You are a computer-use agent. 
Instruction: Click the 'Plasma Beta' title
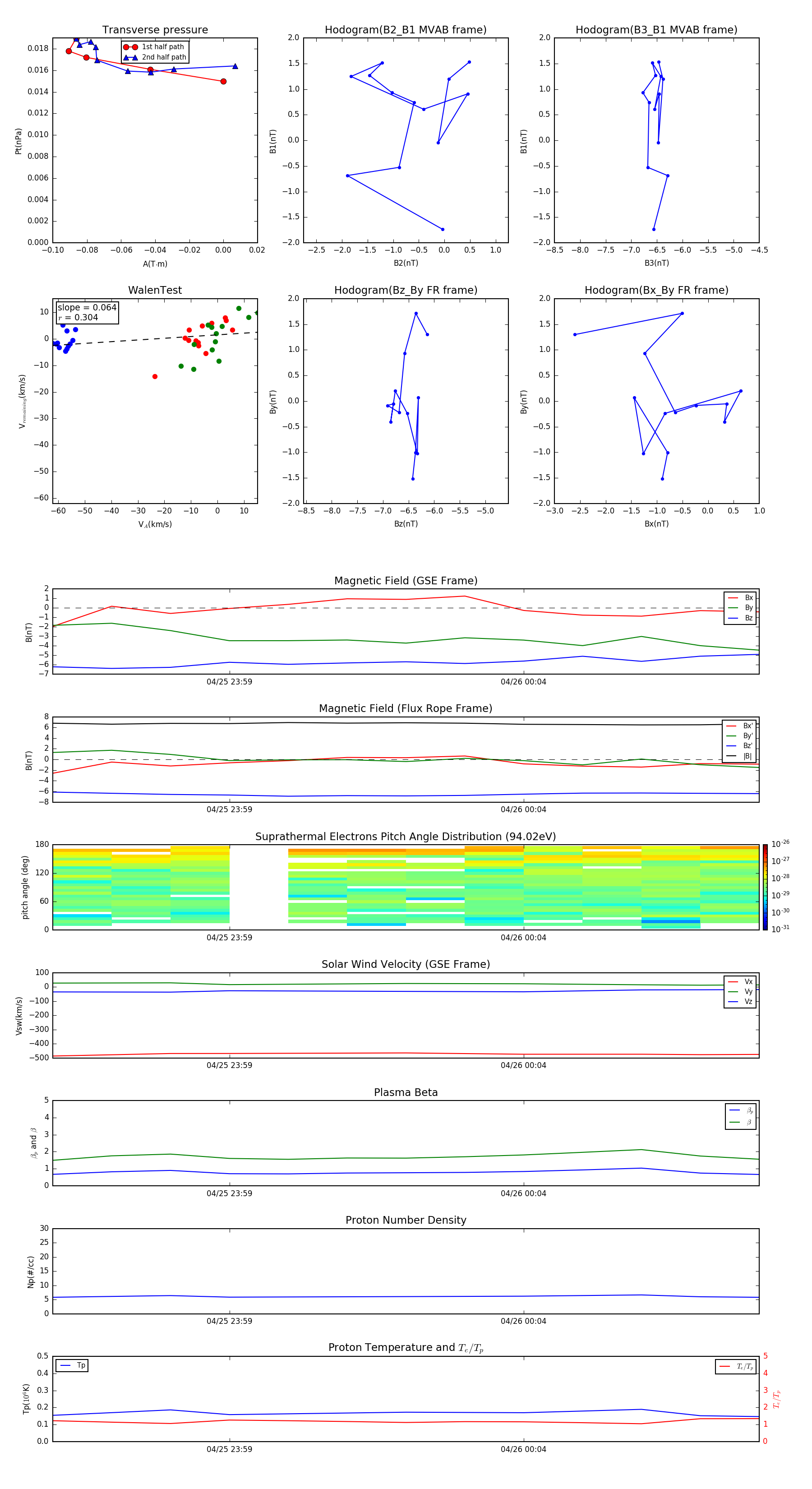click(x=406, y=1092)
